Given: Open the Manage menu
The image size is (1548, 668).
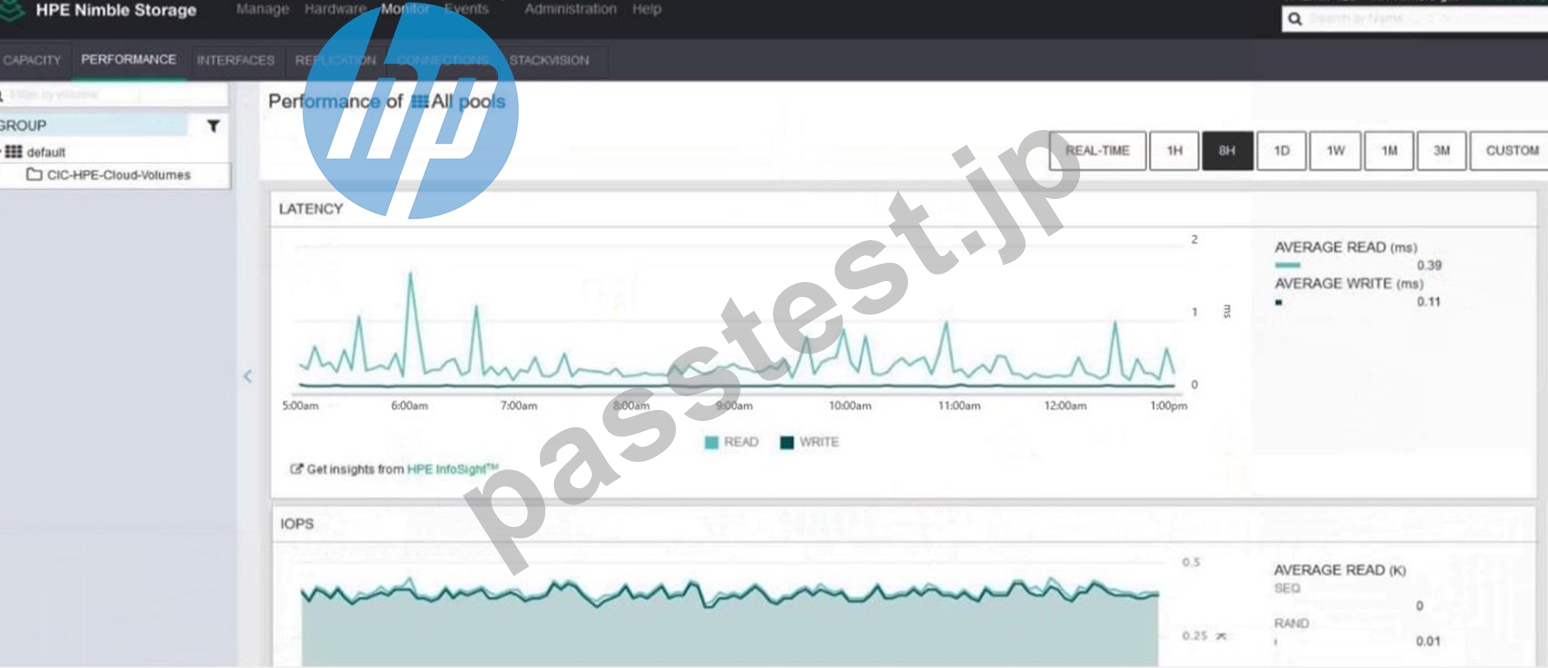Looking at the screenshot, I should coord(263,9).
